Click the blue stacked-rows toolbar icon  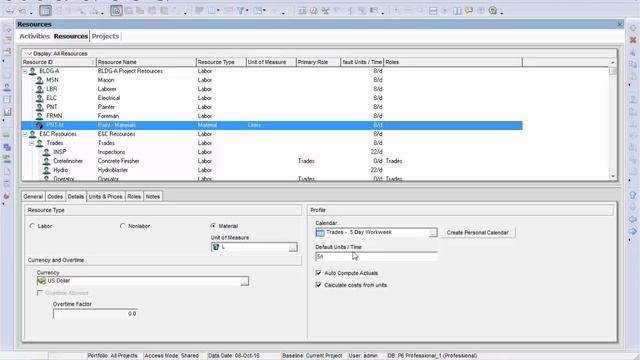[x=433, y=11]
